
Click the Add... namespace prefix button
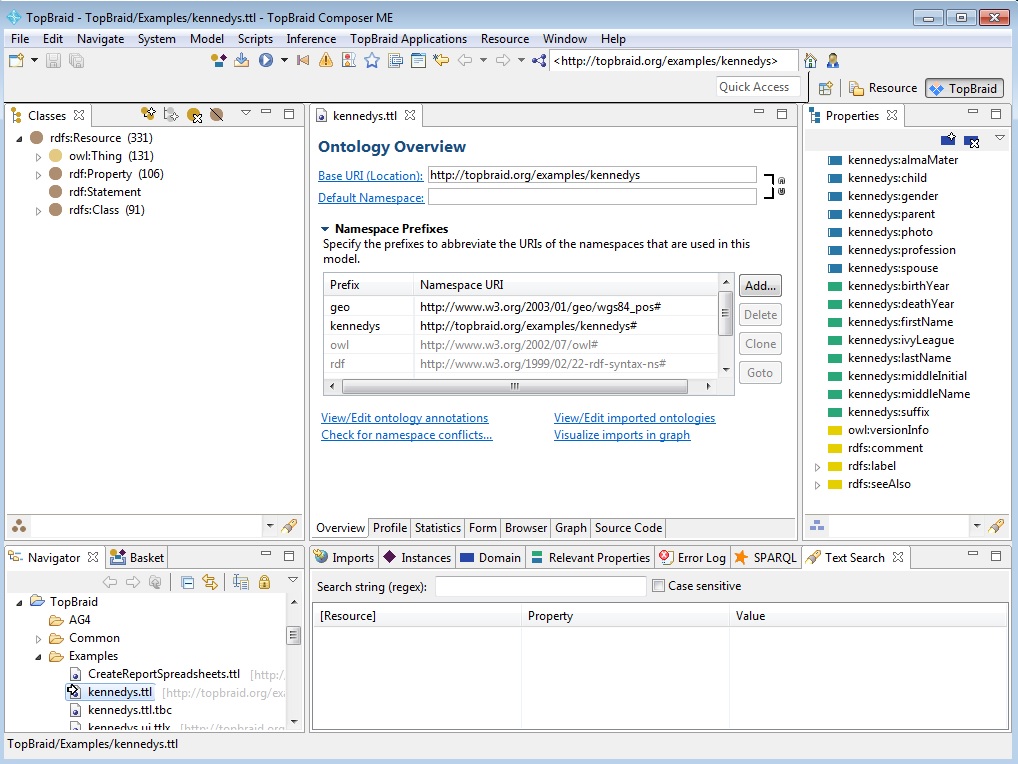click(760, 286)
